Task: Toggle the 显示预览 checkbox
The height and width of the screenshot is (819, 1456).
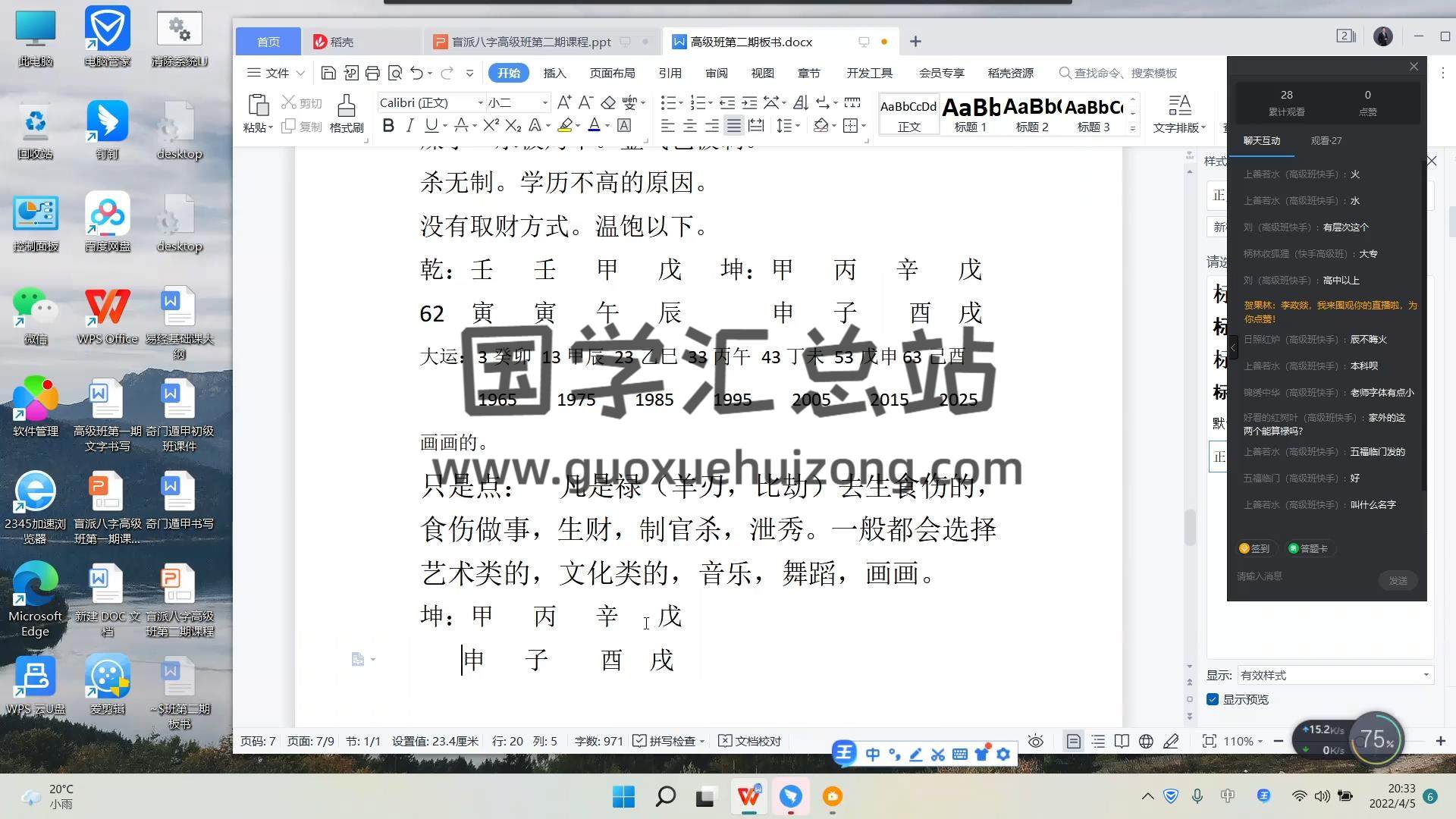Action: (1213, 699)
